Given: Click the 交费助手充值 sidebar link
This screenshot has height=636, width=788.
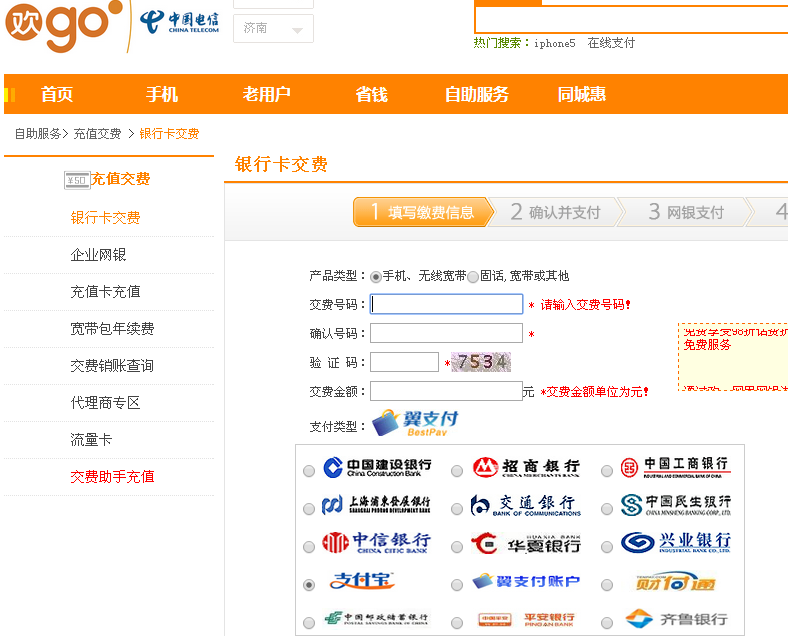Looking at the screenshot, I should (113, 476).
